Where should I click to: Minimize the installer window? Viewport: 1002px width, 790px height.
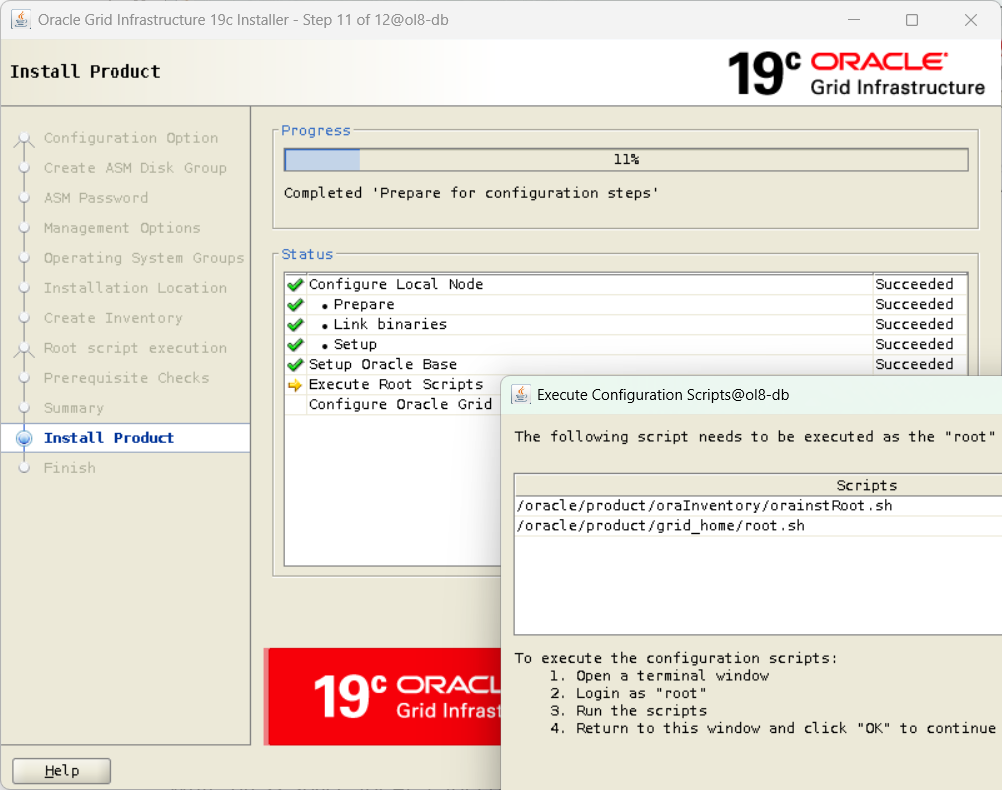854,20
